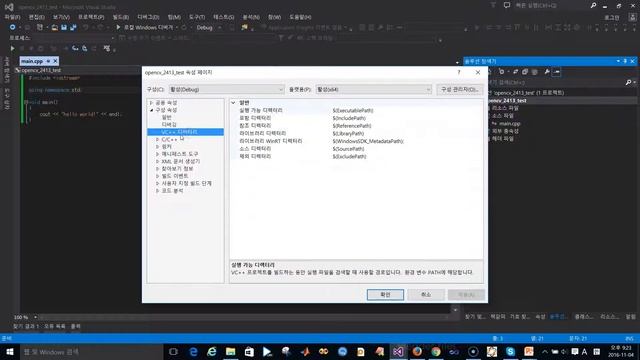Open Skype from taskbar

coord(510,351)
